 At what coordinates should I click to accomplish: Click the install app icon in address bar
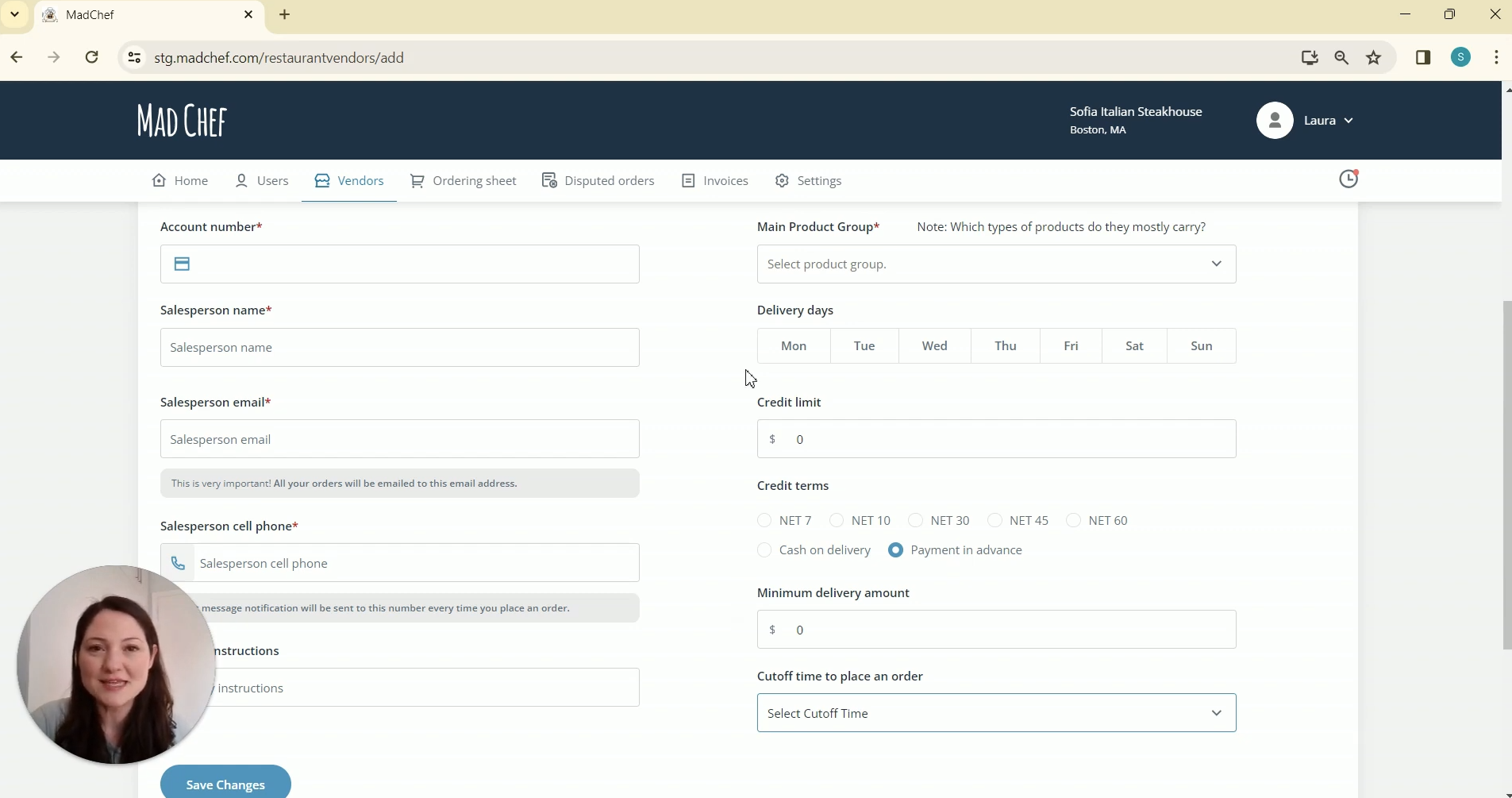click(1310, 58)
